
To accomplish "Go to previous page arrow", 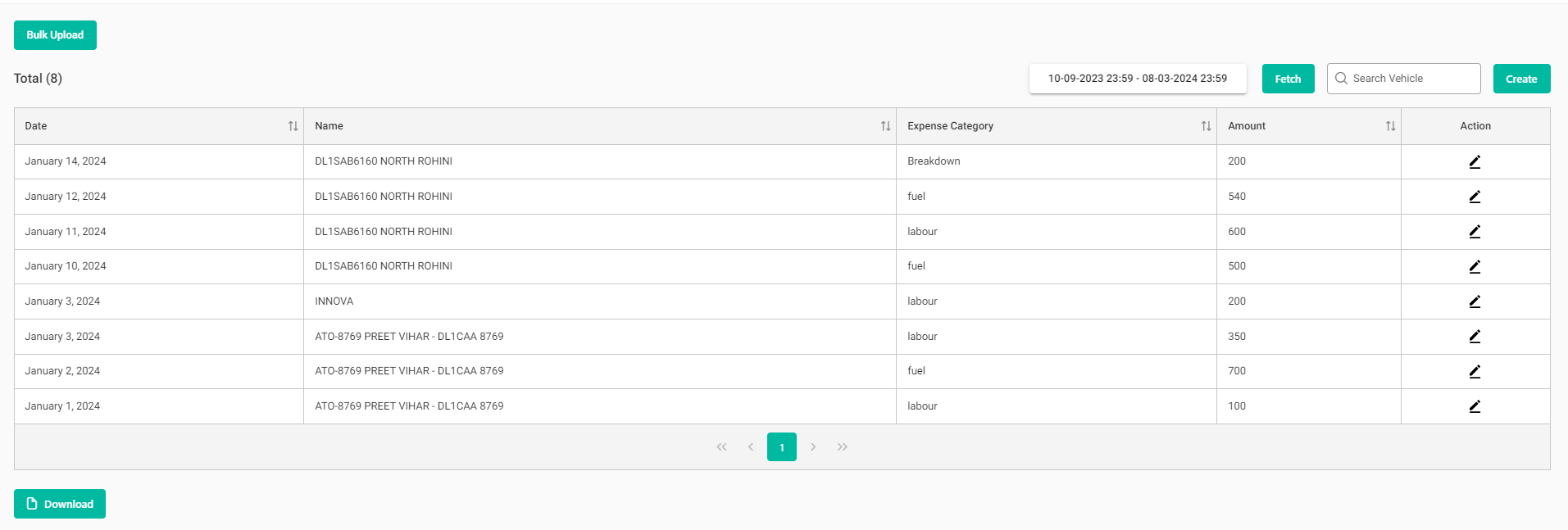I will tap(751, 447).
